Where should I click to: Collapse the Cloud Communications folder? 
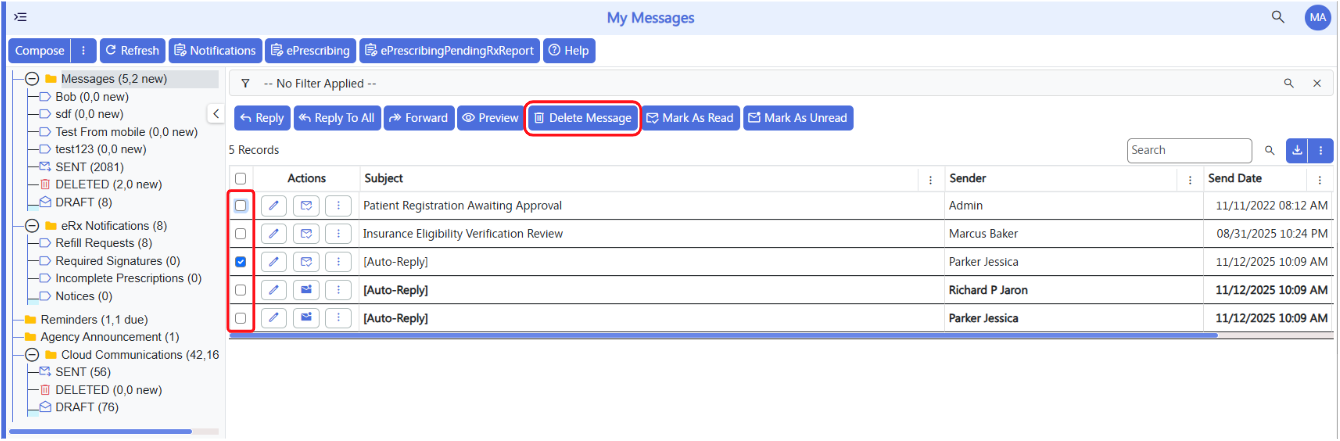[32, 355]
